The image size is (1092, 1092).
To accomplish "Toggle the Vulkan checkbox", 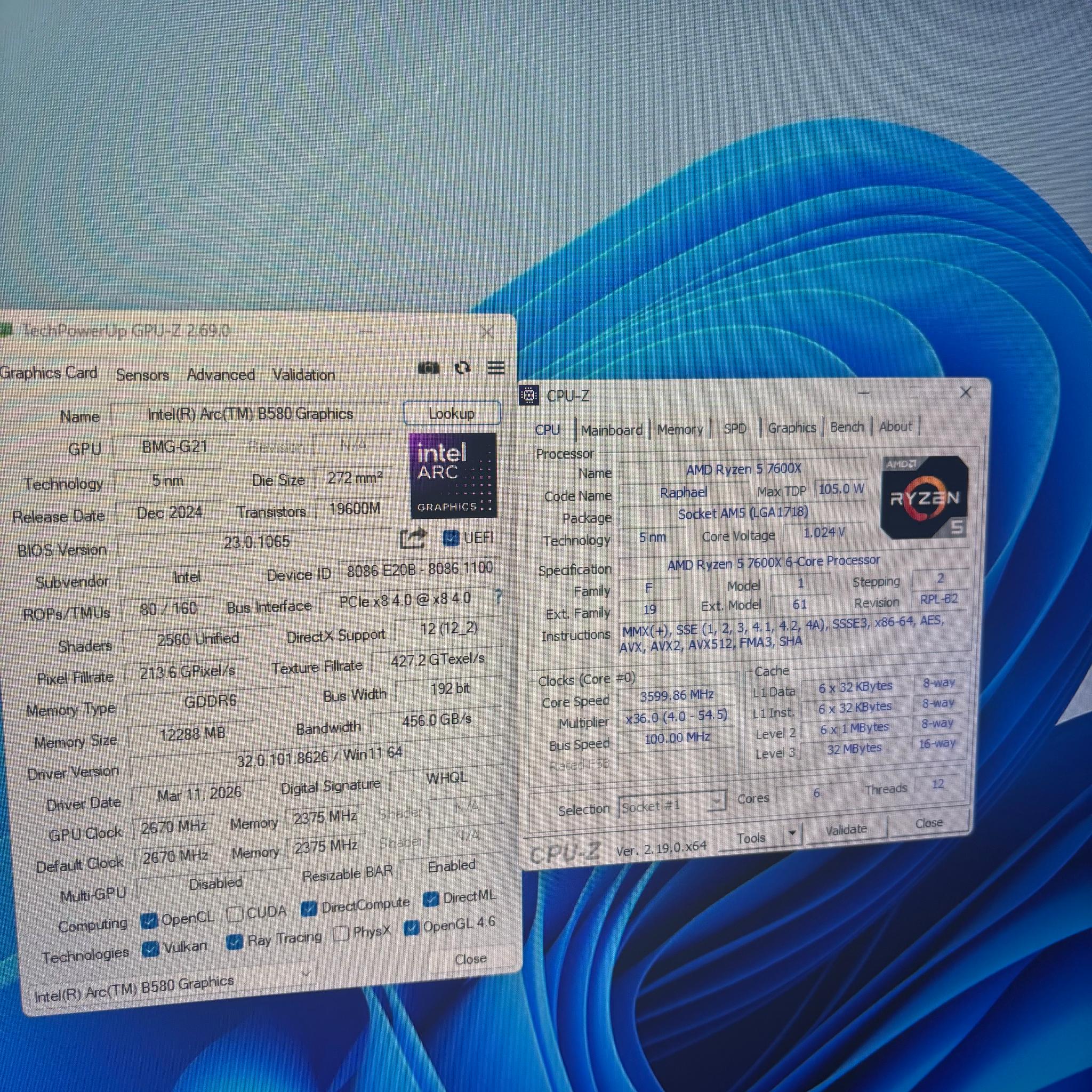I will coord(150,949).
